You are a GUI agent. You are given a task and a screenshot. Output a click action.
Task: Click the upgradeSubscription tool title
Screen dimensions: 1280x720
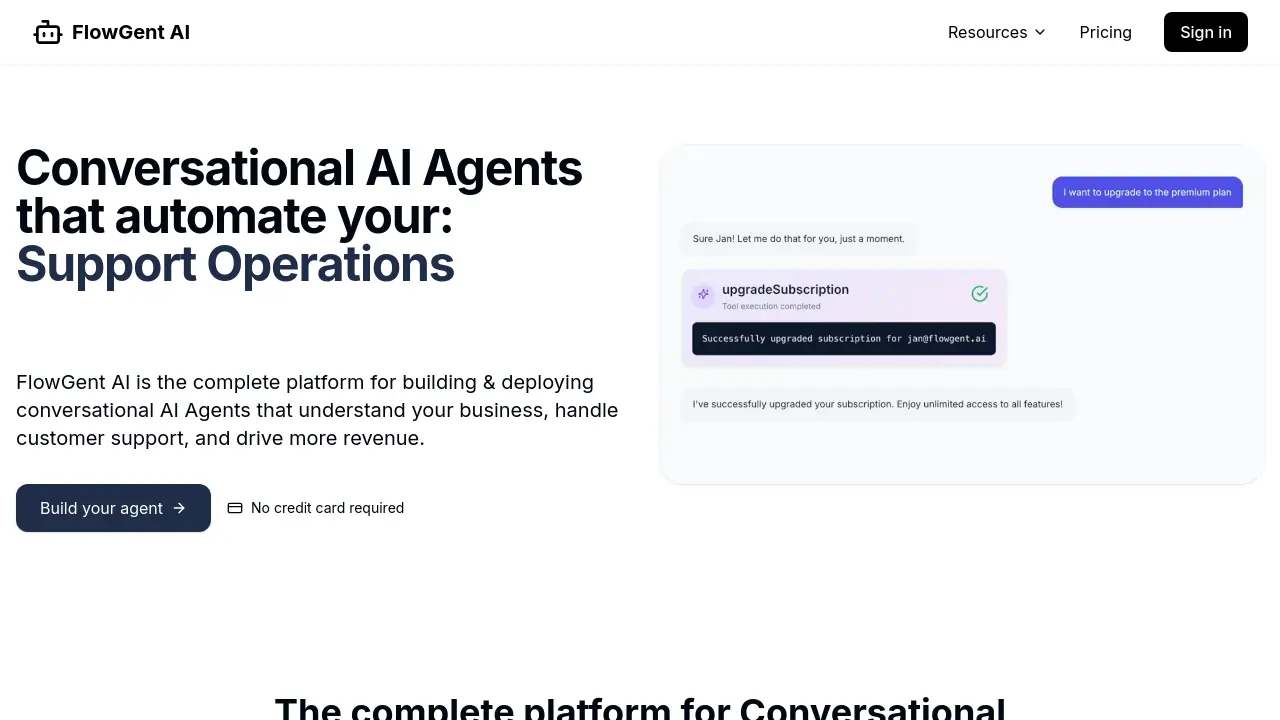point(785,289)
